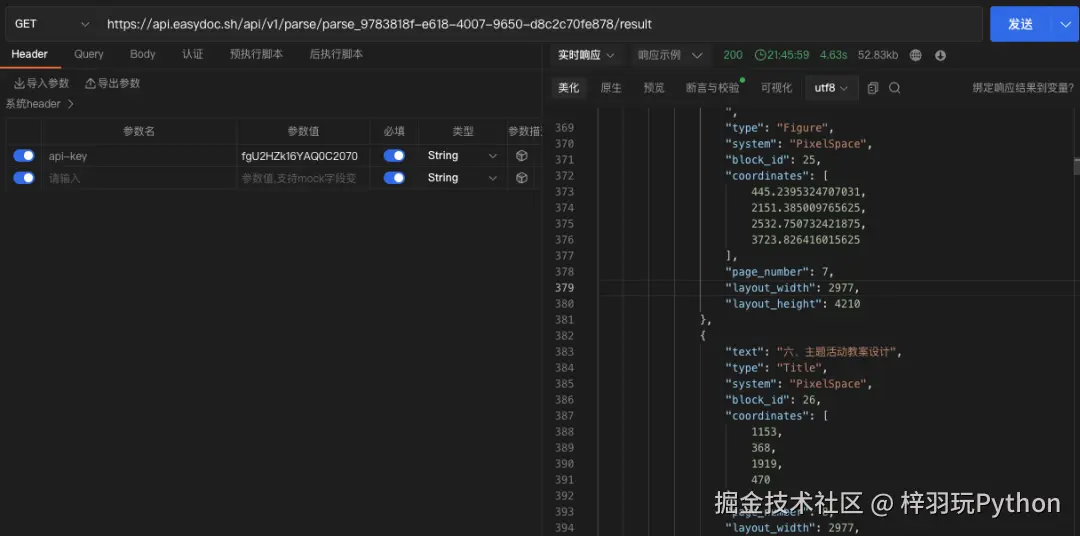Switch to the 原生 raw response tab

[611, 88]
